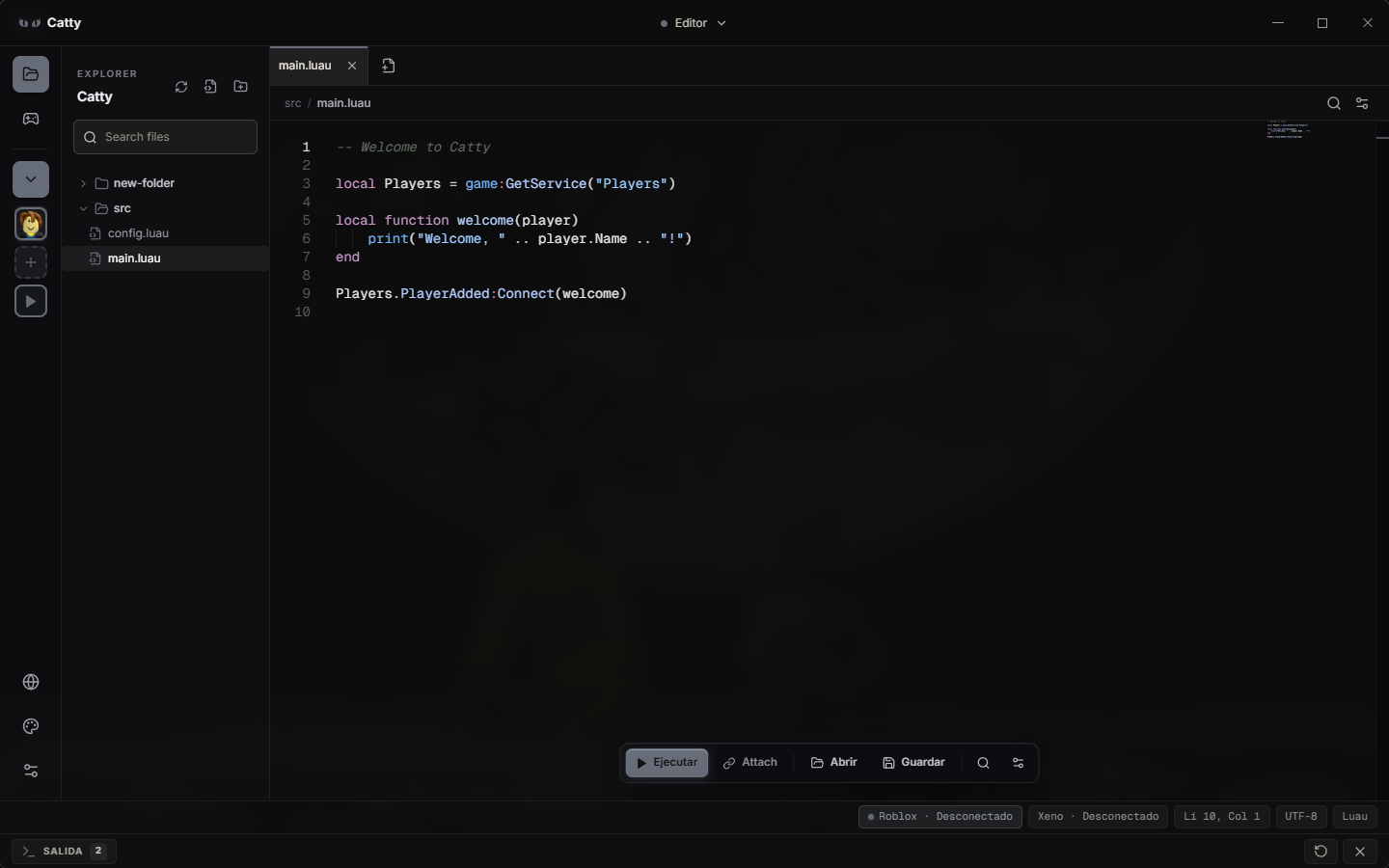
Task: Click the main.luau breadcrumb
Action: pos(343,103)
